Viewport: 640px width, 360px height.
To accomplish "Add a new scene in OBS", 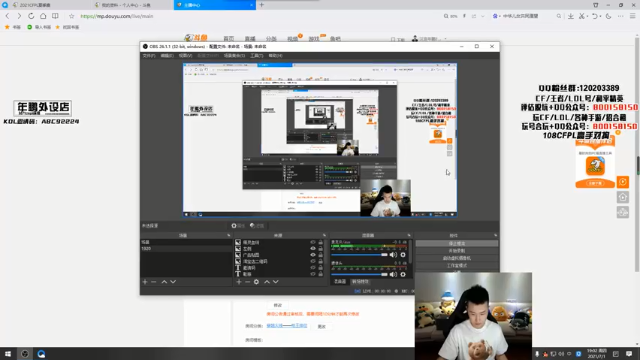I will [145, 282].
